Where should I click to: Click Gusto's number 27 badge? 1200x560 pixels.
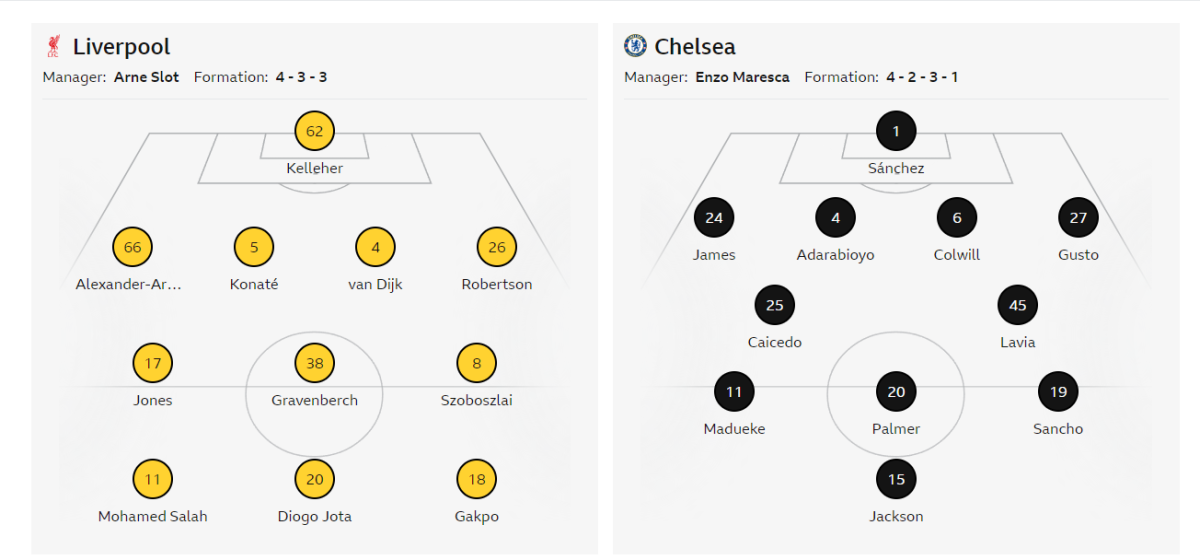(x=1078, y=218)
